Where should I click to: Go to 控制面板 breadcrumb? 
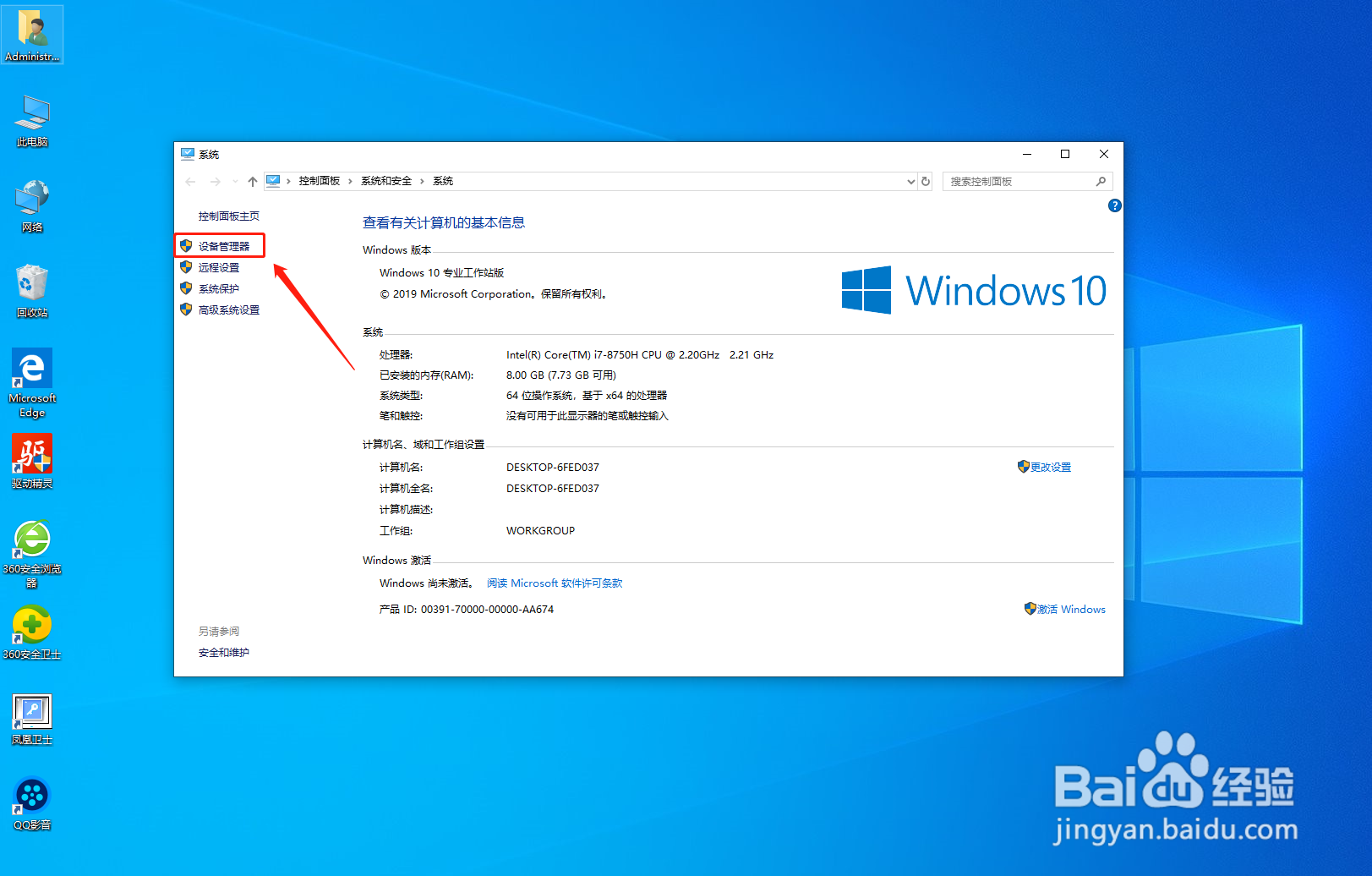point(319,181)
